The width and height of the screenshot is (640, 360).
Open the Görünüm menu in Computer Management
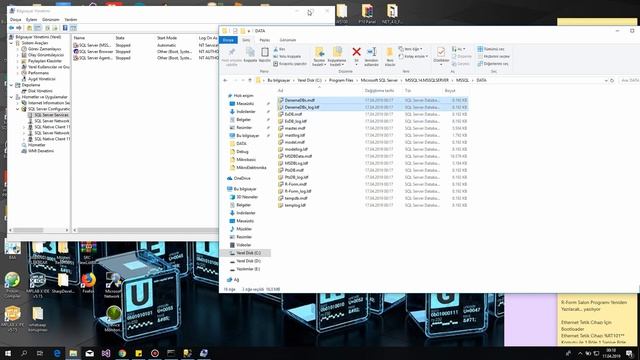click(51, 20)
